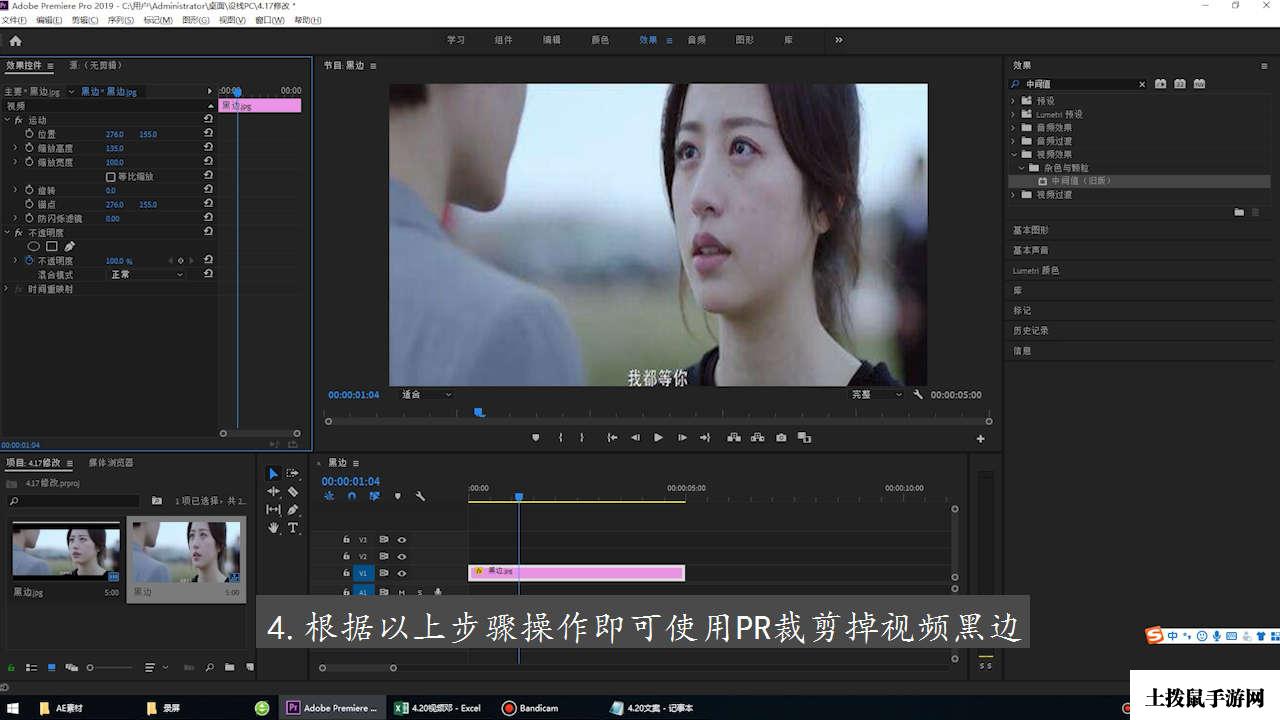Toggle the 运动 fx effect
Viewport: 1280px width, 720px height.
click(18, 120)
